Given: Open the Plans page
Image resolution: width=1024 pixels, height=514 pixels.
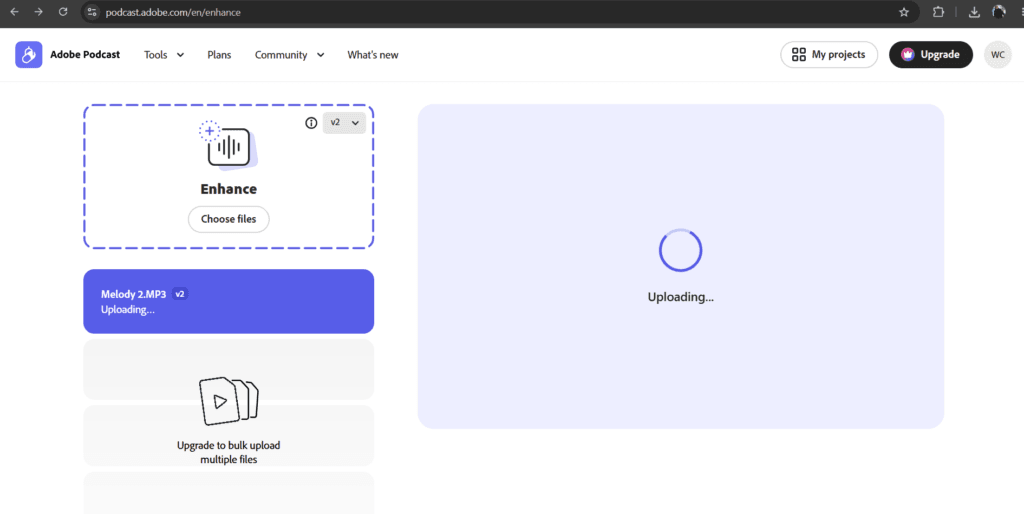Looking at the screenshot, I should coord(219,55).
